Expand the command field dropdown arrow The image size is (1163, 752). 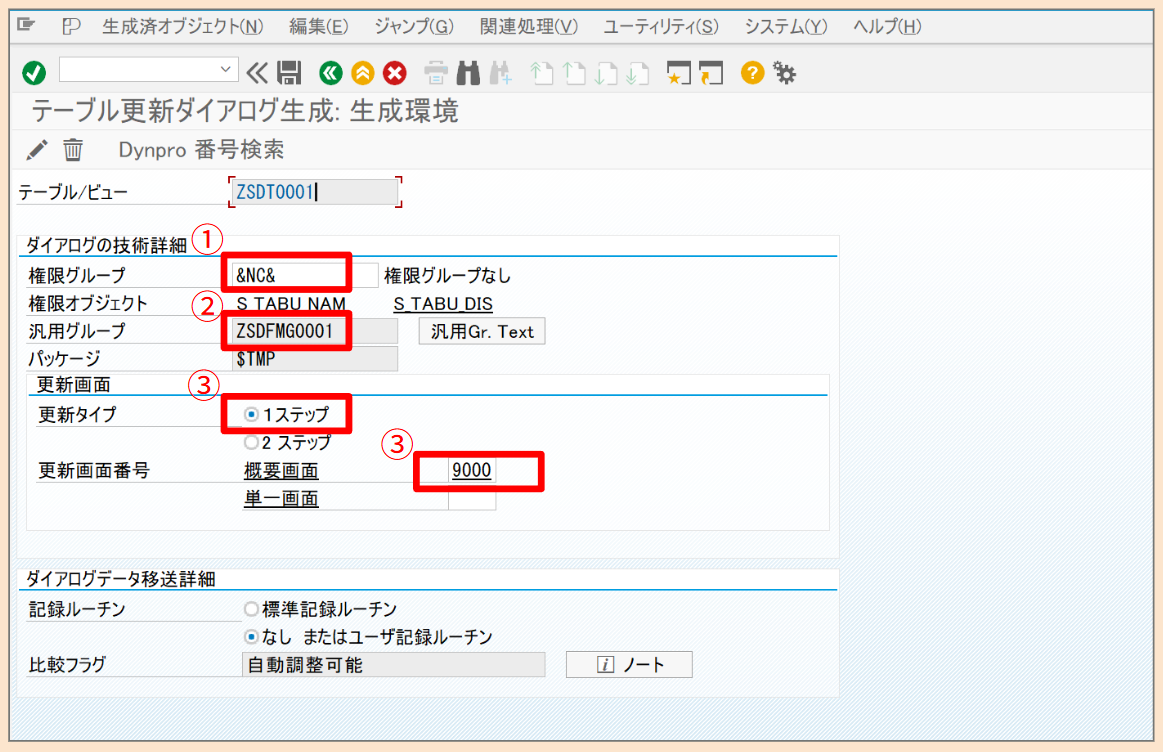(226, 71)
